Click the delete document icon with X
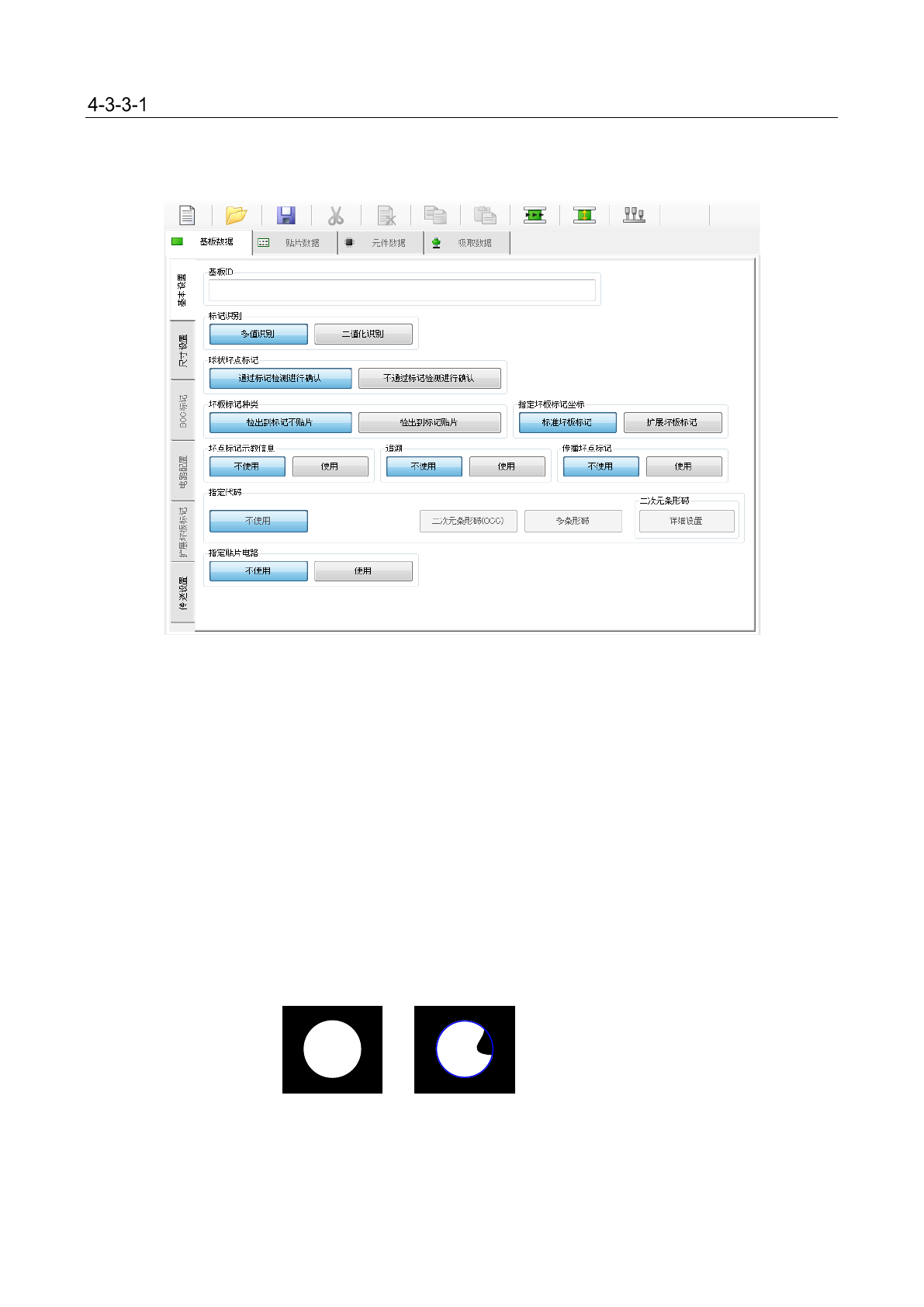Viewport: 924px width, 1307px height. click(386, 215)
